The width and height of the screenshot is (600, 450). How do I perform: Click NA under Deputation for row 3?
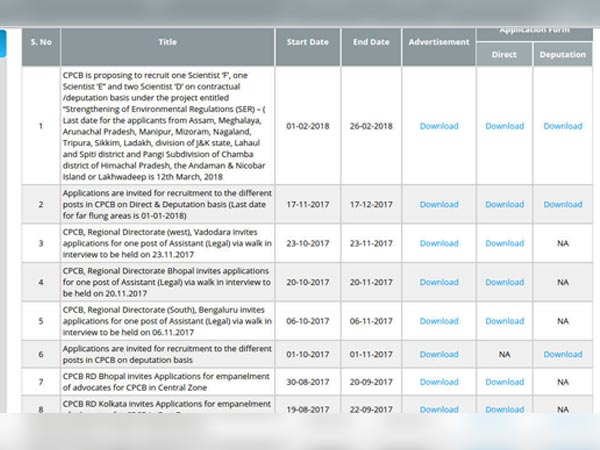coord(563,243)
